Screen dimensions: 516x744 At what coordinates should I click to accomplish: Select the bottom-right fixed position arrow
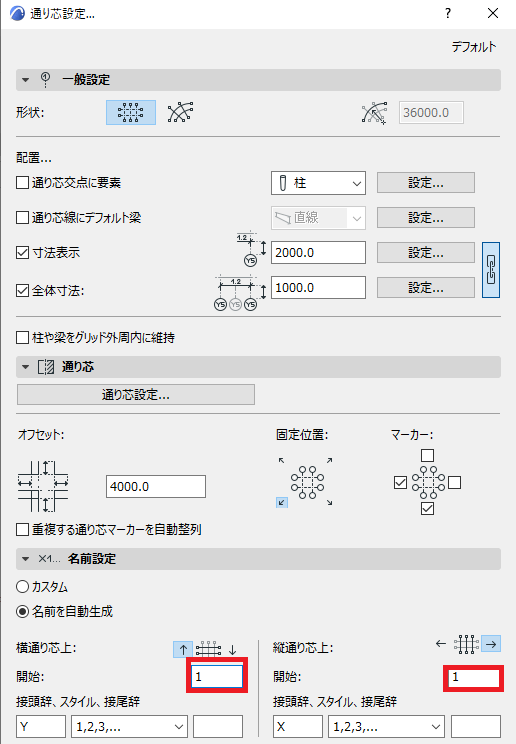(329, 502)
